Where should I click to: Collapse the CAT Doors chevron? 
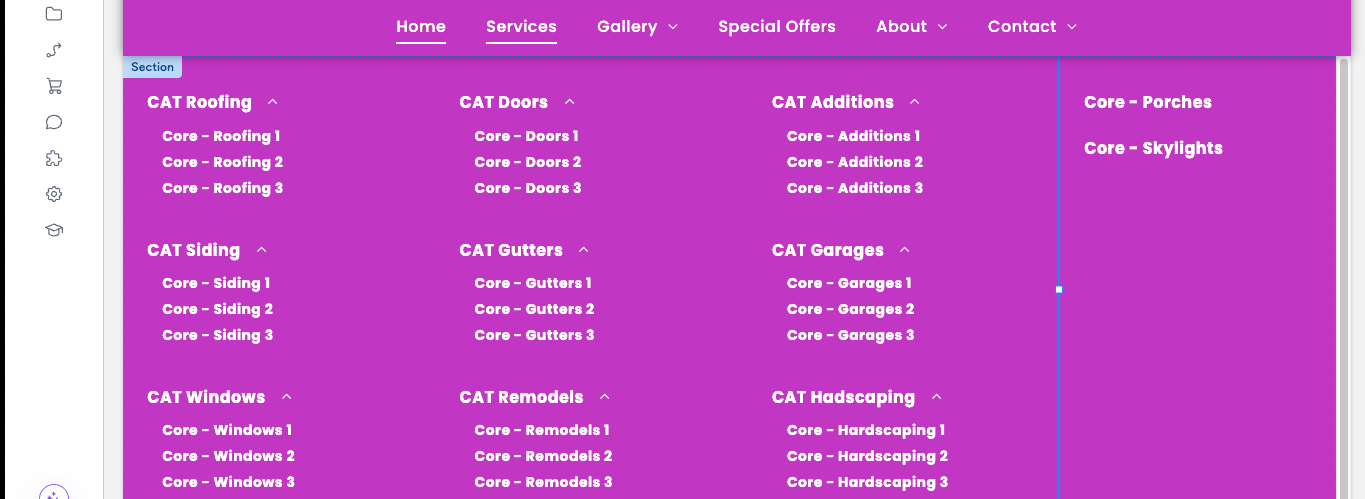pyautogui.click(x=569, y=102)
